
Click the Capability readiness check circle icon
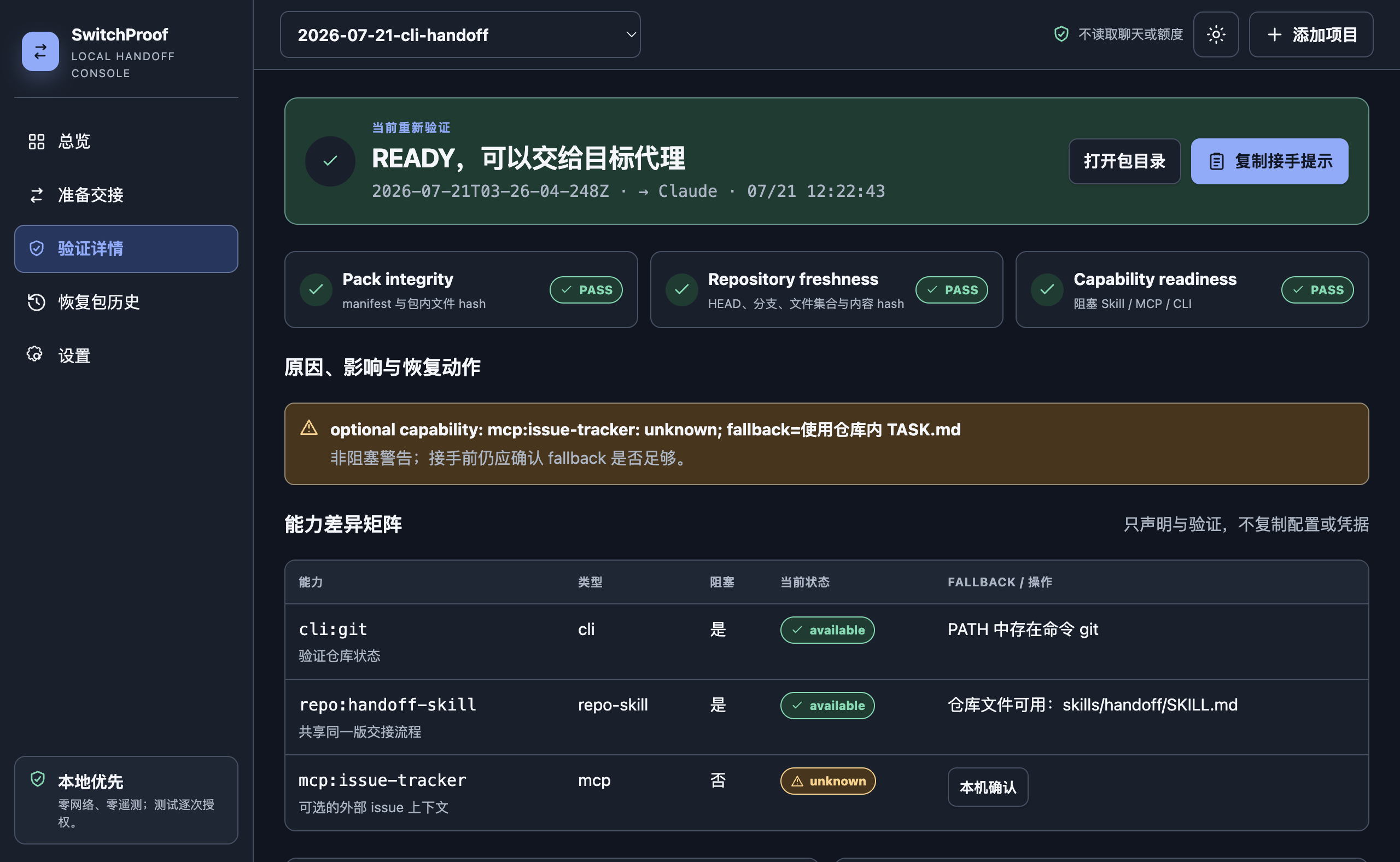click(x=1047, y=290)
